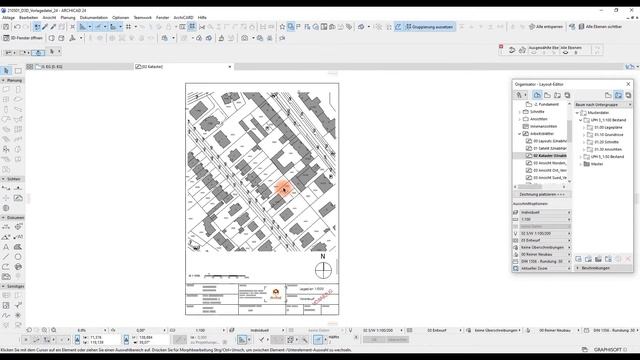Click the new layout icon at Organizer bottom
Image resolution: width=640 pixels, height=360 pixels.
pyautogui.click(x=578, y=259)
